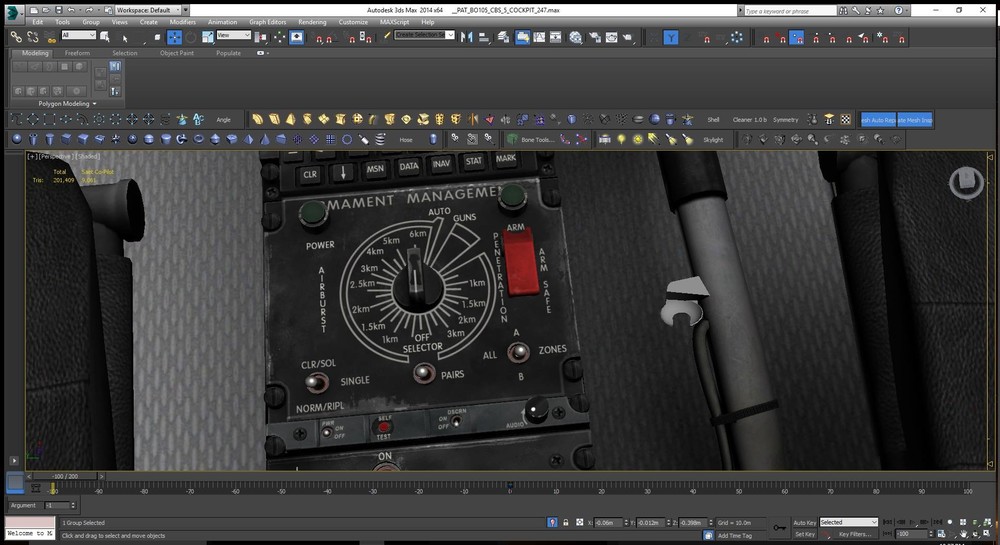
Task: Switch to the Freeform ribbon tab
Action: pyautogui.click(x=79, y=53)
